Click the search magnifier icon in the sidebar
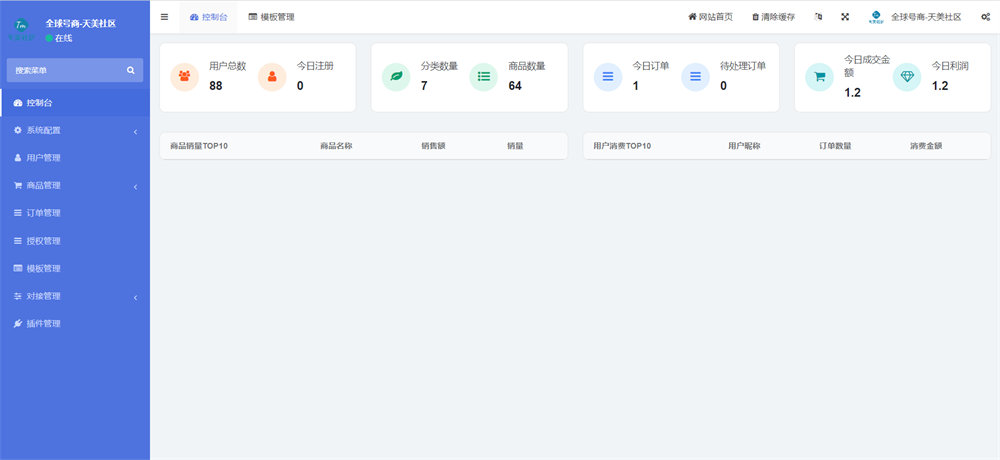 click(x=130, y=70)
